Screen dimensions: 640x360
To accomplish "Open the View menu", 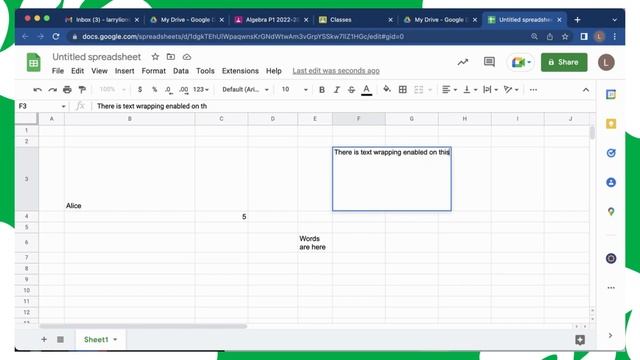I will (x=99, y=71).
